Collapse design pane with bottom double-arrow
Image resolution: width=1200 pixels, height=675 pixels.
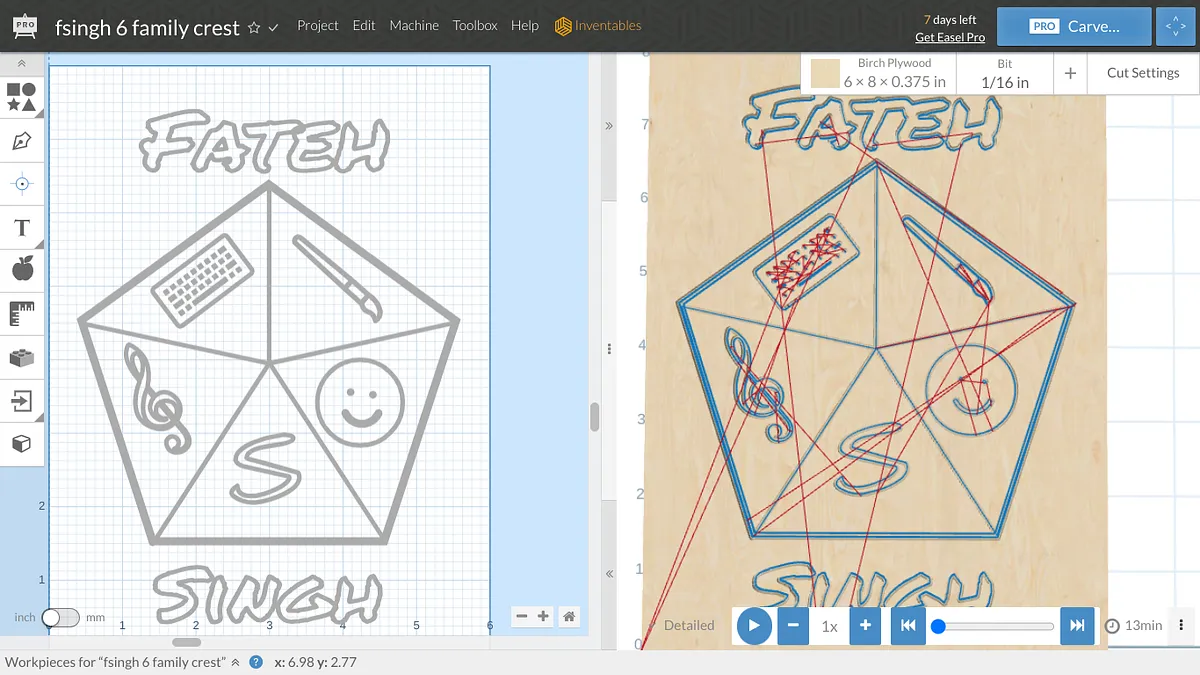[608, 573]
